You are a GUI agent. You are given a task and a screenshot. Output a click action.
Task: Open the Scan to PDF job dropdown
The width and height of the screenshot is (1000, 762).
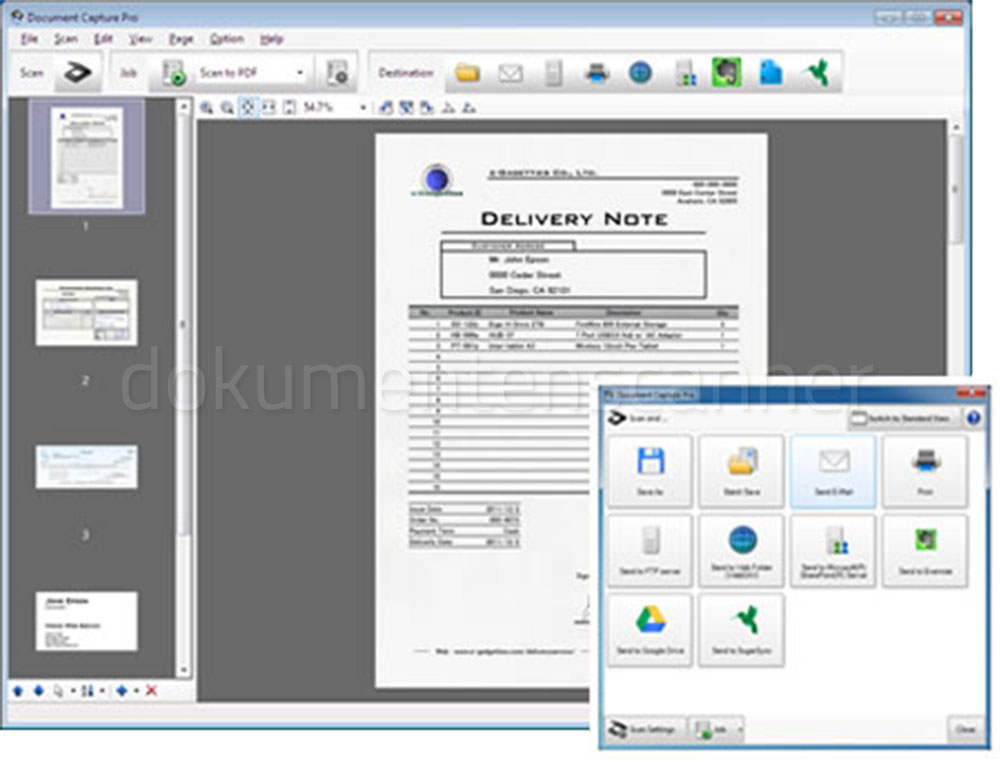(300, 71)
